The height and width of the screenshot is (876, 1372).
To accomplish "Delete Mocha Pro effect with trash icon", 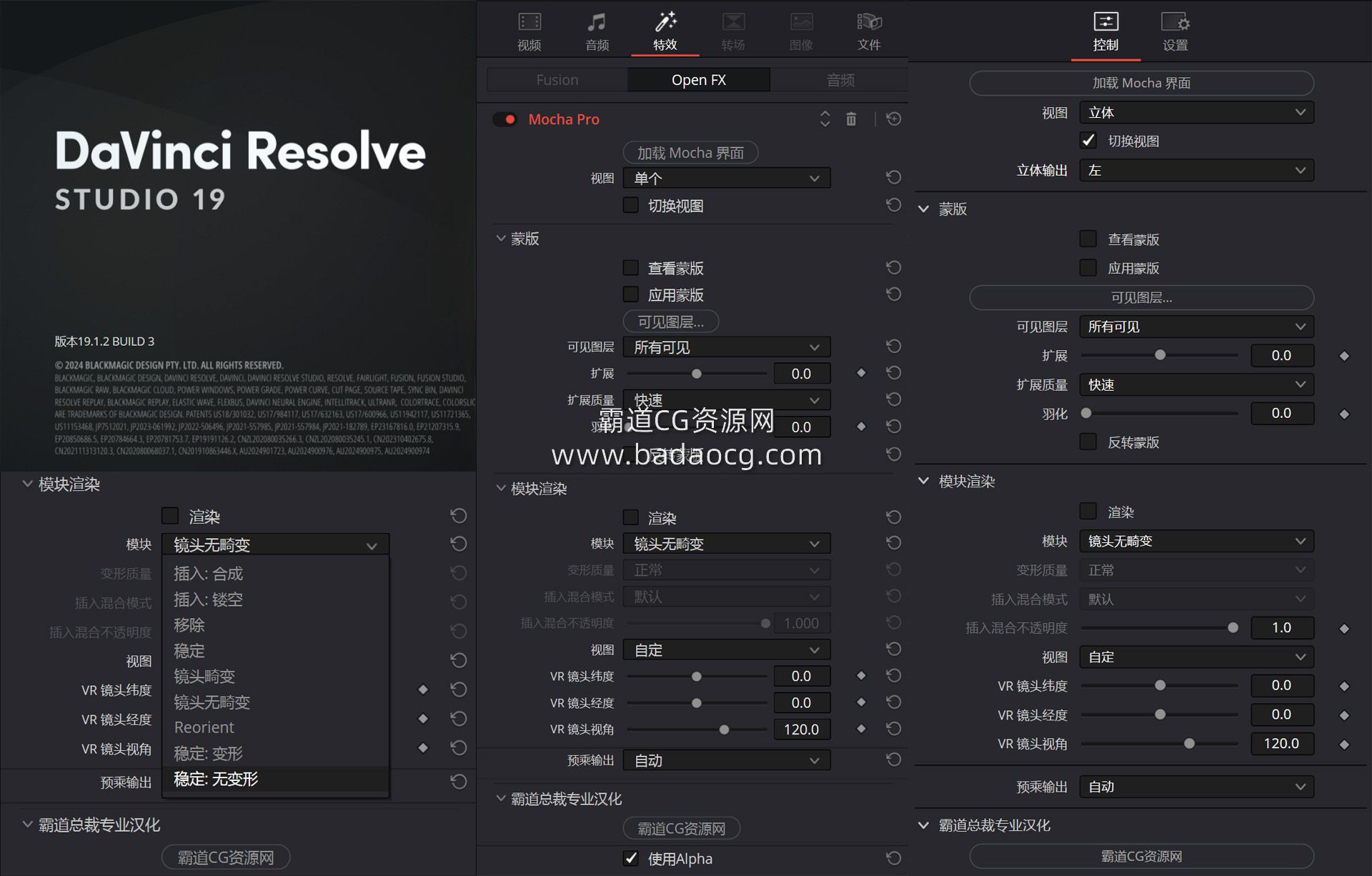I will pos(851,119).
